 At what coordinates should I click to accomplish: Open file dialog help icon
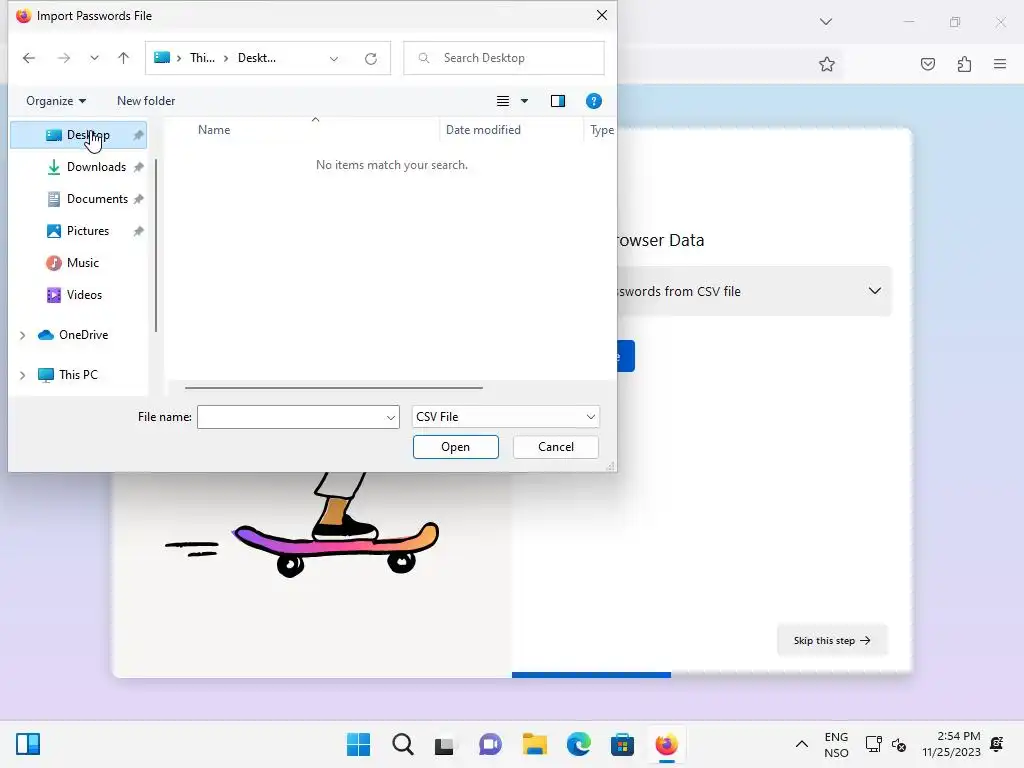pyautogui.click(x=594, y=101)
